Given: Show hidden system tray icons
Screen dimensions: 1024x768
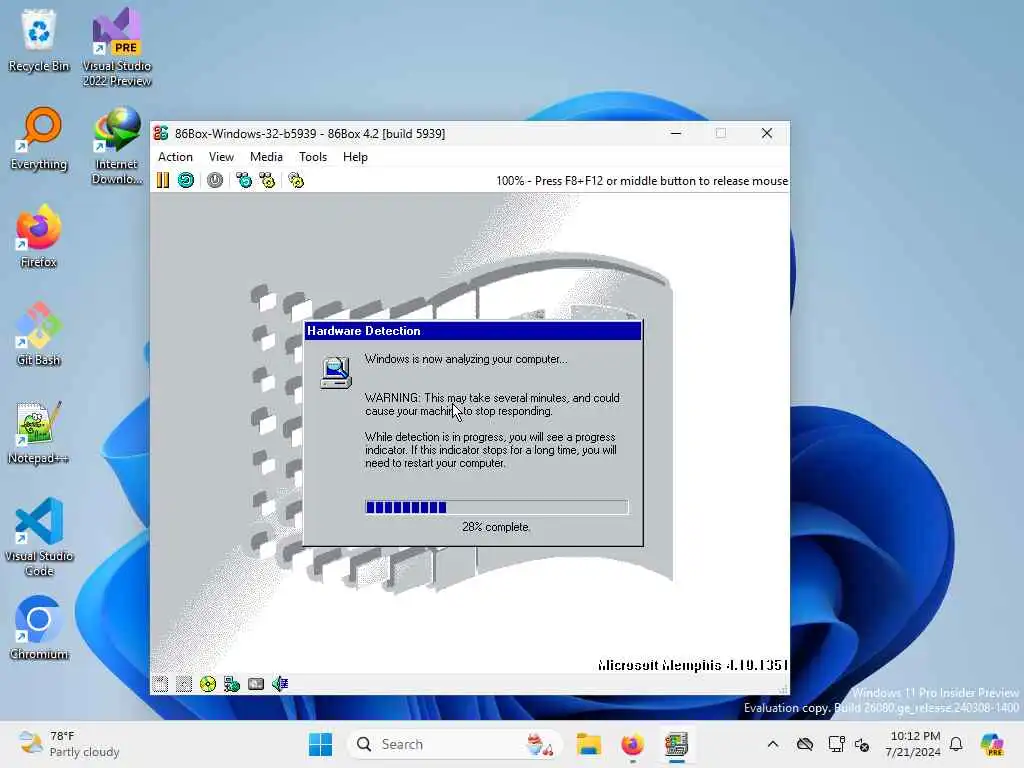Looking at the screenshot, I should [x=773, y=744].
